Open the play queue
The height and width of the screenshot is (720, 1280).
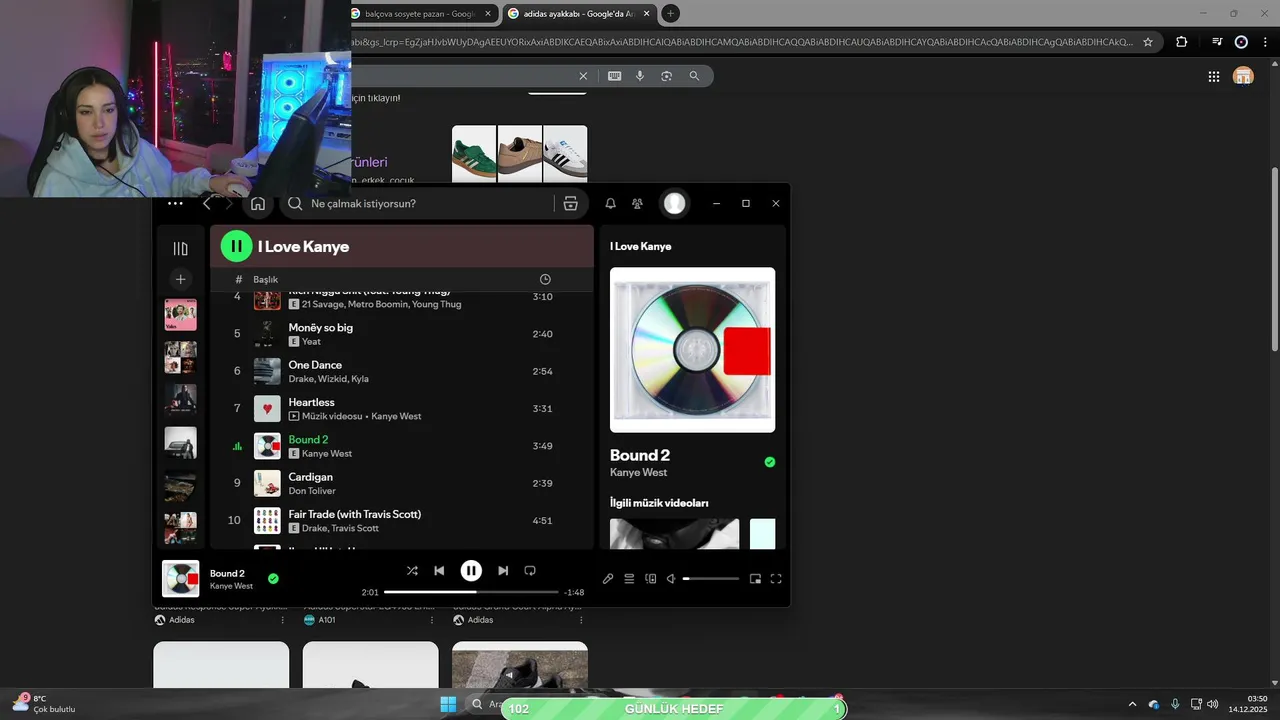(629, 579)
